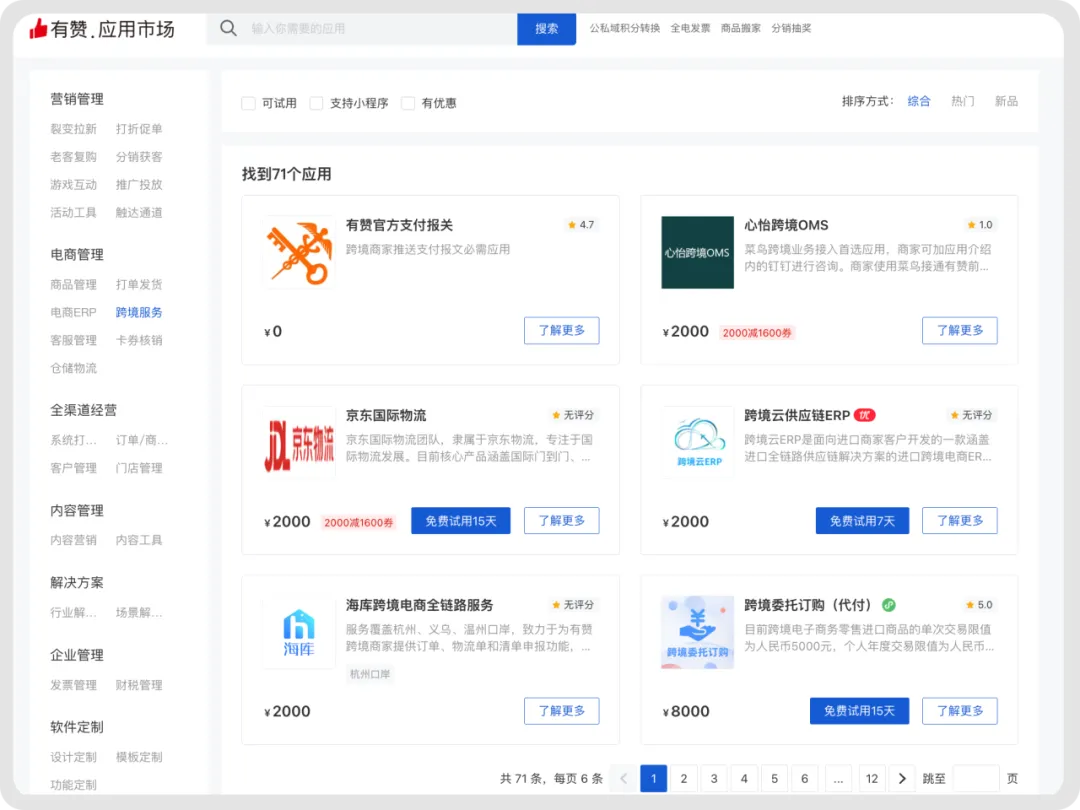Go to page 2
The image size is (1080, 810).
click(683, 778)
